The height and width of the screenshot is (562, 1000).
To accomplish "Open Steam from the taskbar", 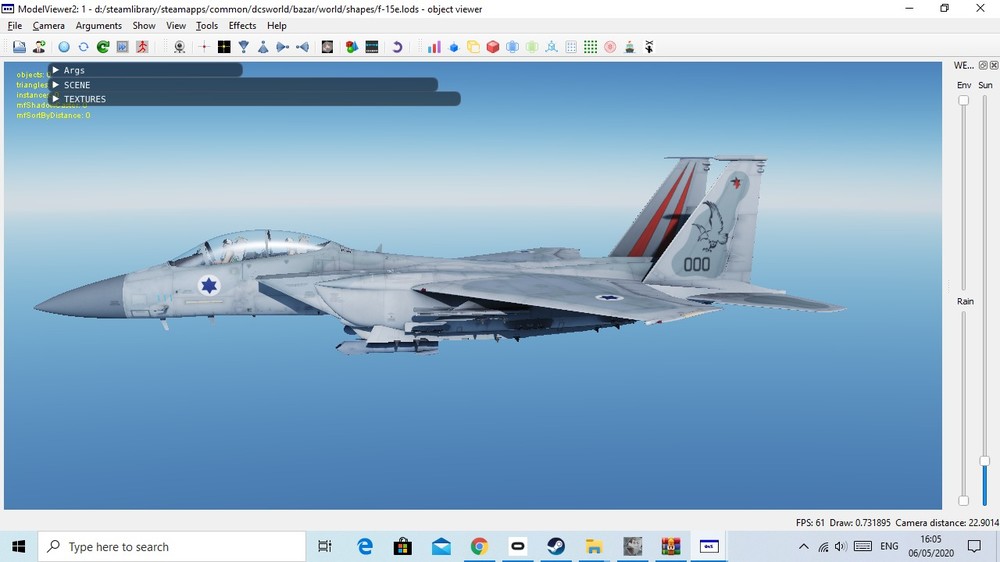I will pos(555,547).
